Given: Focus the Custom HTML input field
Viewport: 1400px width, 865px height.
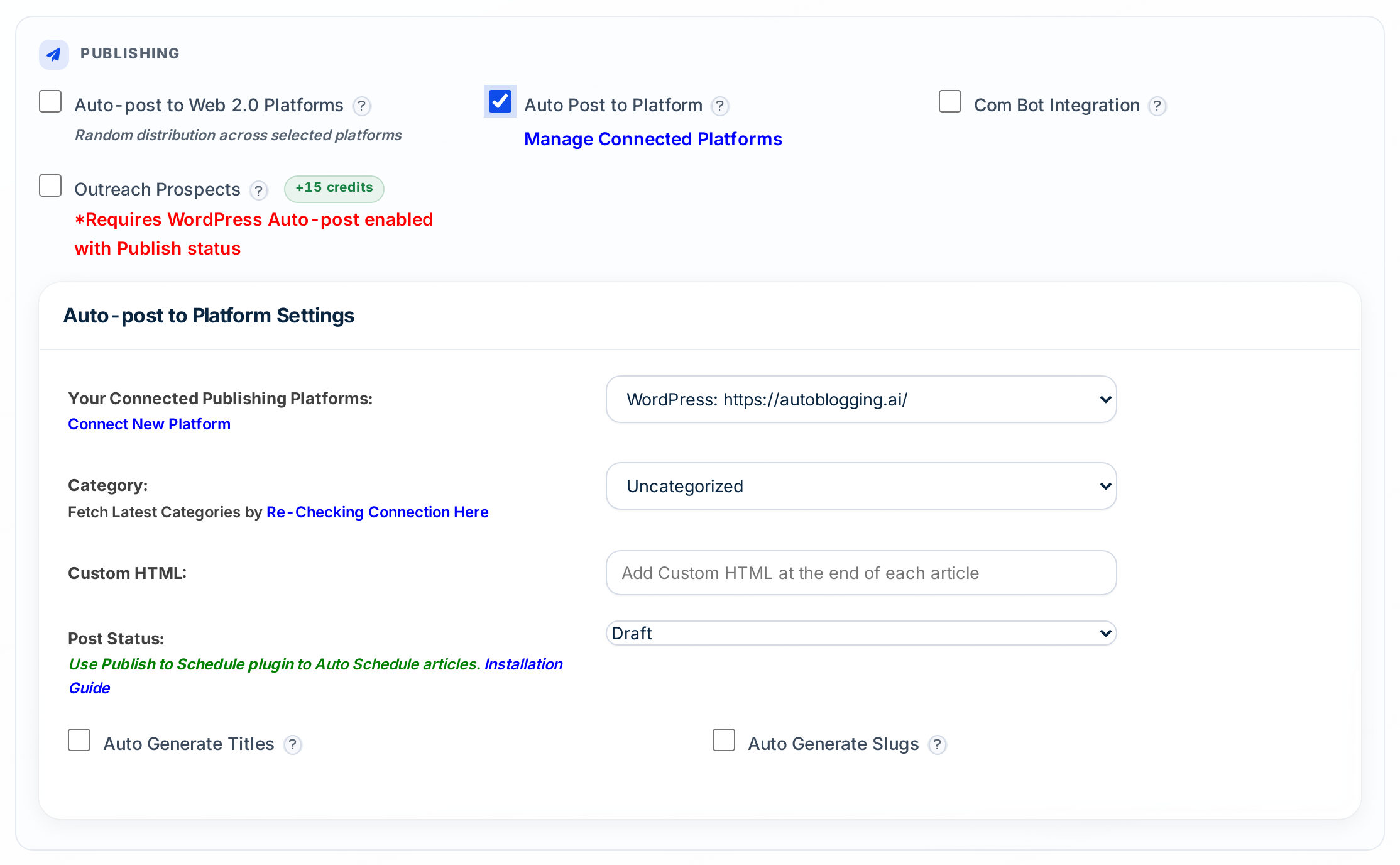Looking at the screenshot, I should tap(861, 573).
